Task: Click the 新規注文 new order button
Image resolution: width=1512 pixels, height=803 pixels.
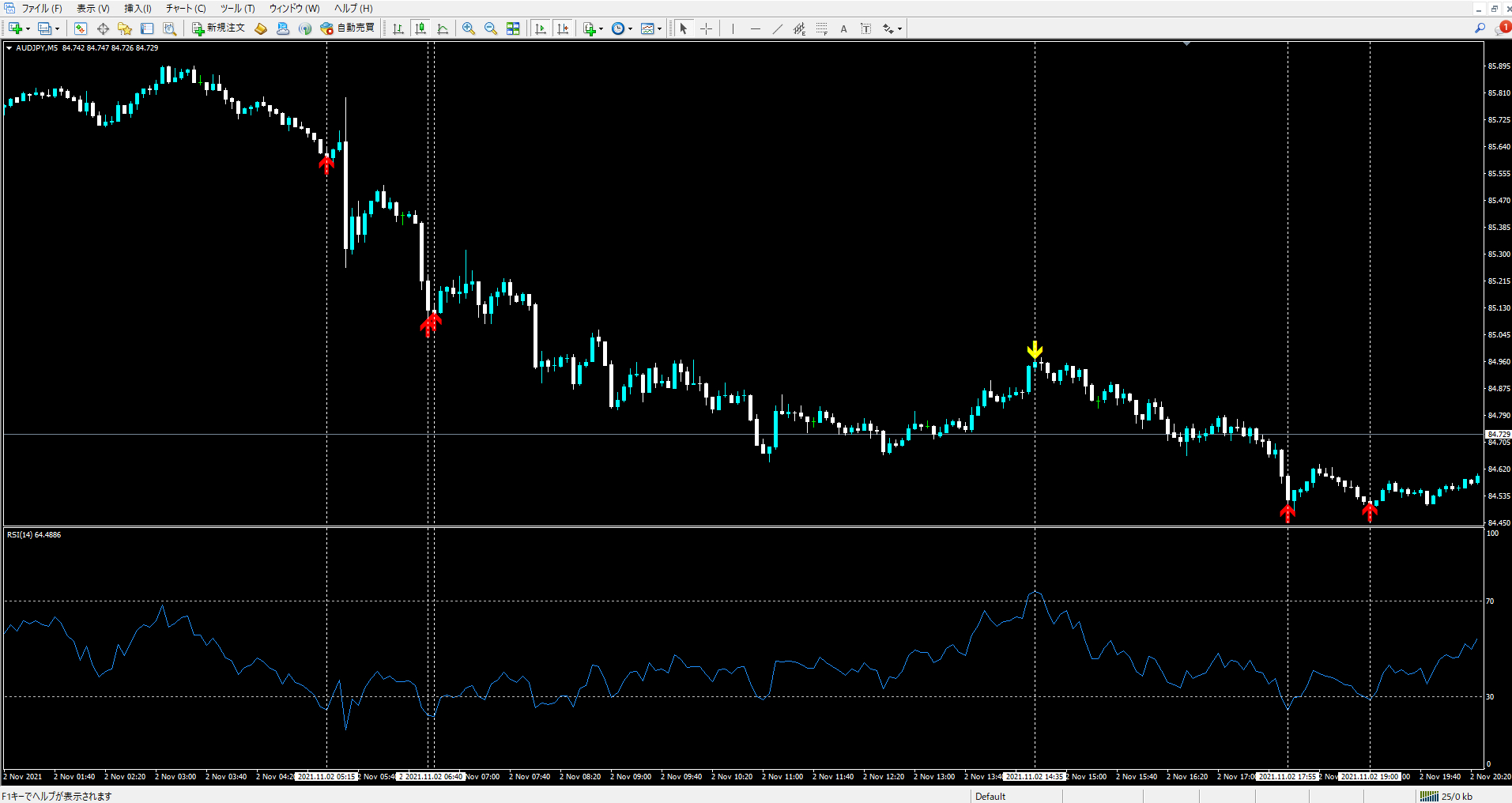Action: pyautogui.click(x=219, y=28)
